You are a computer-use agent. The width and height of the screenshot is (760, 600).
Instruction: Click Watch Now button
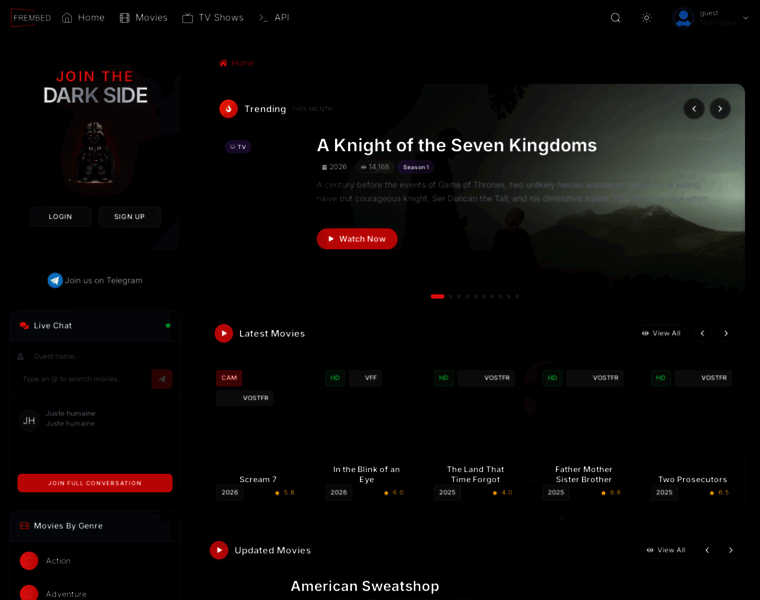point(357,239)
